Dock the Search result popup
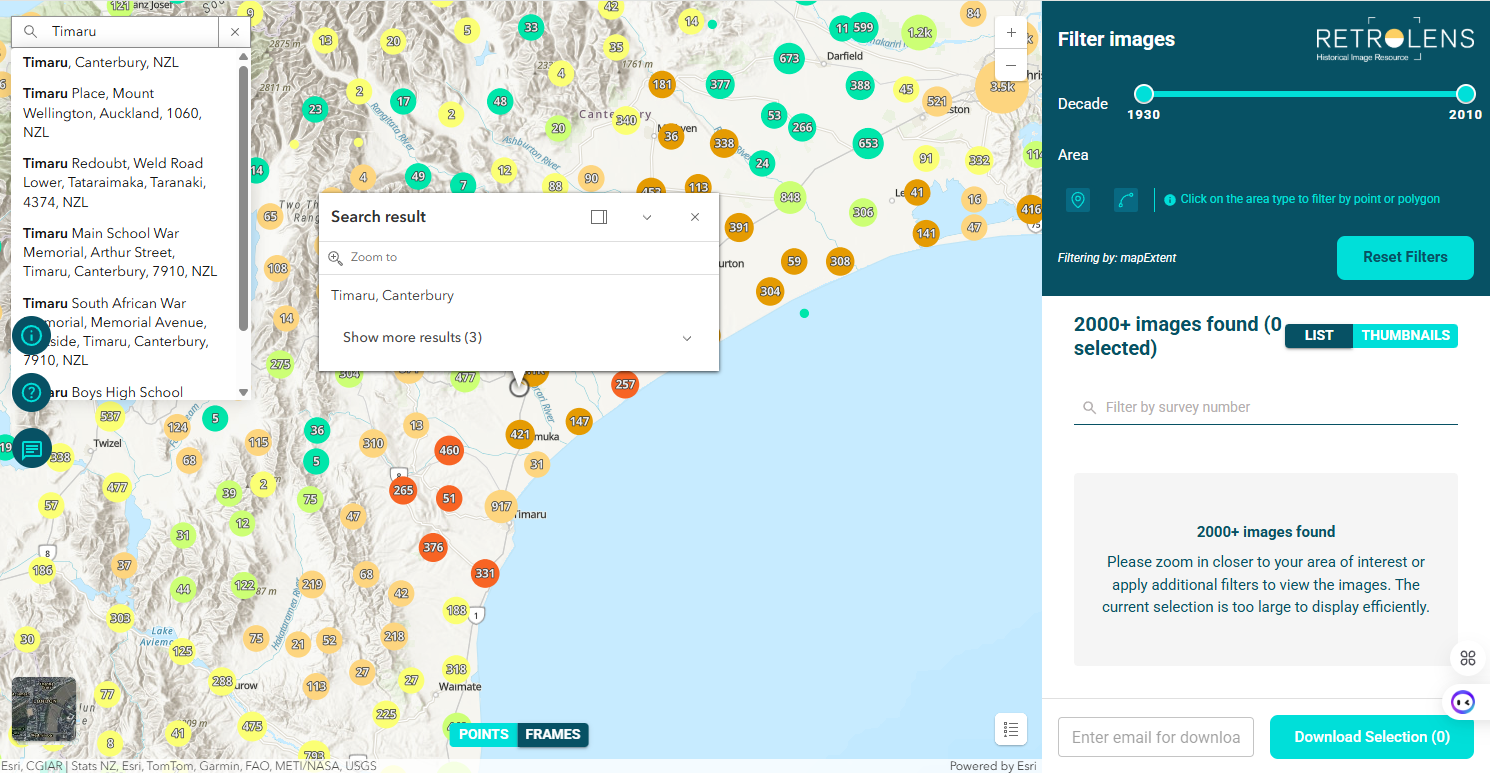This screenshot has height=773, width=1490. coord(599,217)
